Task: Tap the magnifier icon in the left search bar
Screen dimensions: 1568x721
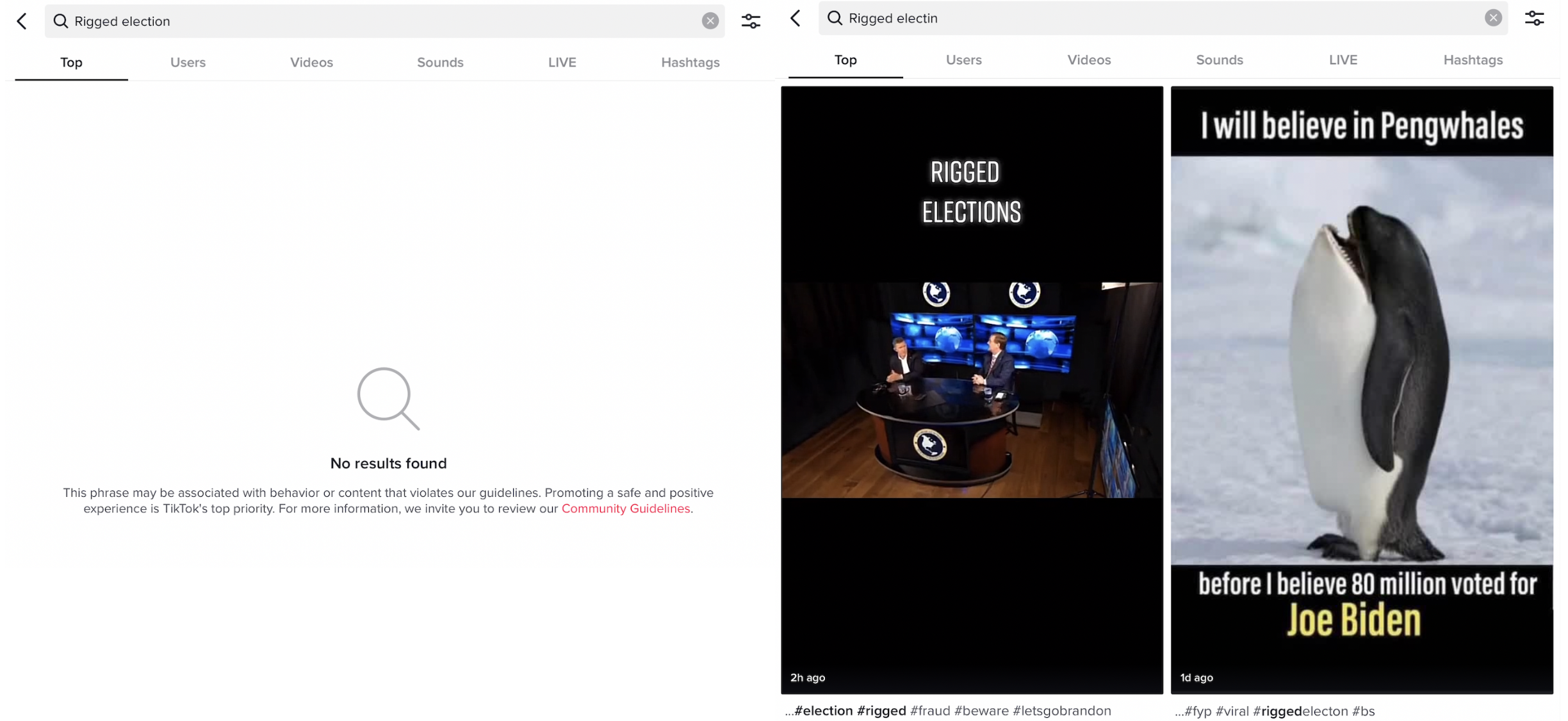Action: coord(61,21)
